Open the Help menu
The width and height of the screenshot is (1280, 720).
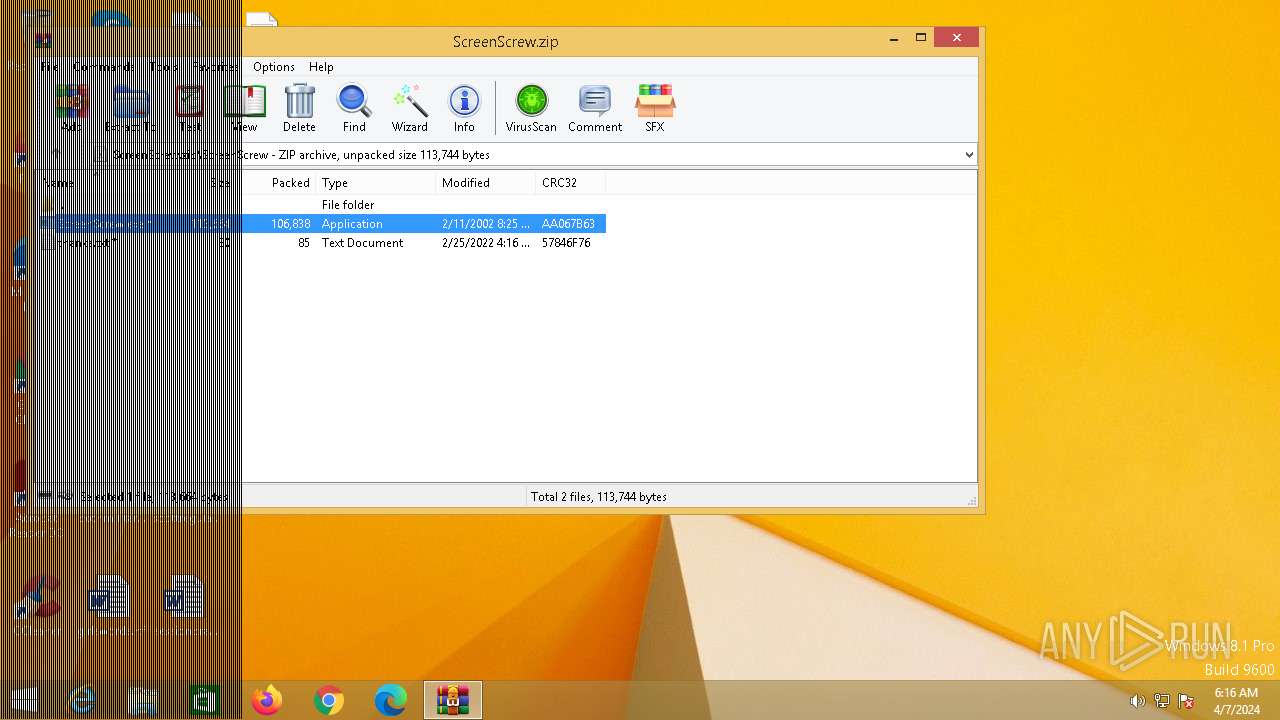(x=321, y=67)
